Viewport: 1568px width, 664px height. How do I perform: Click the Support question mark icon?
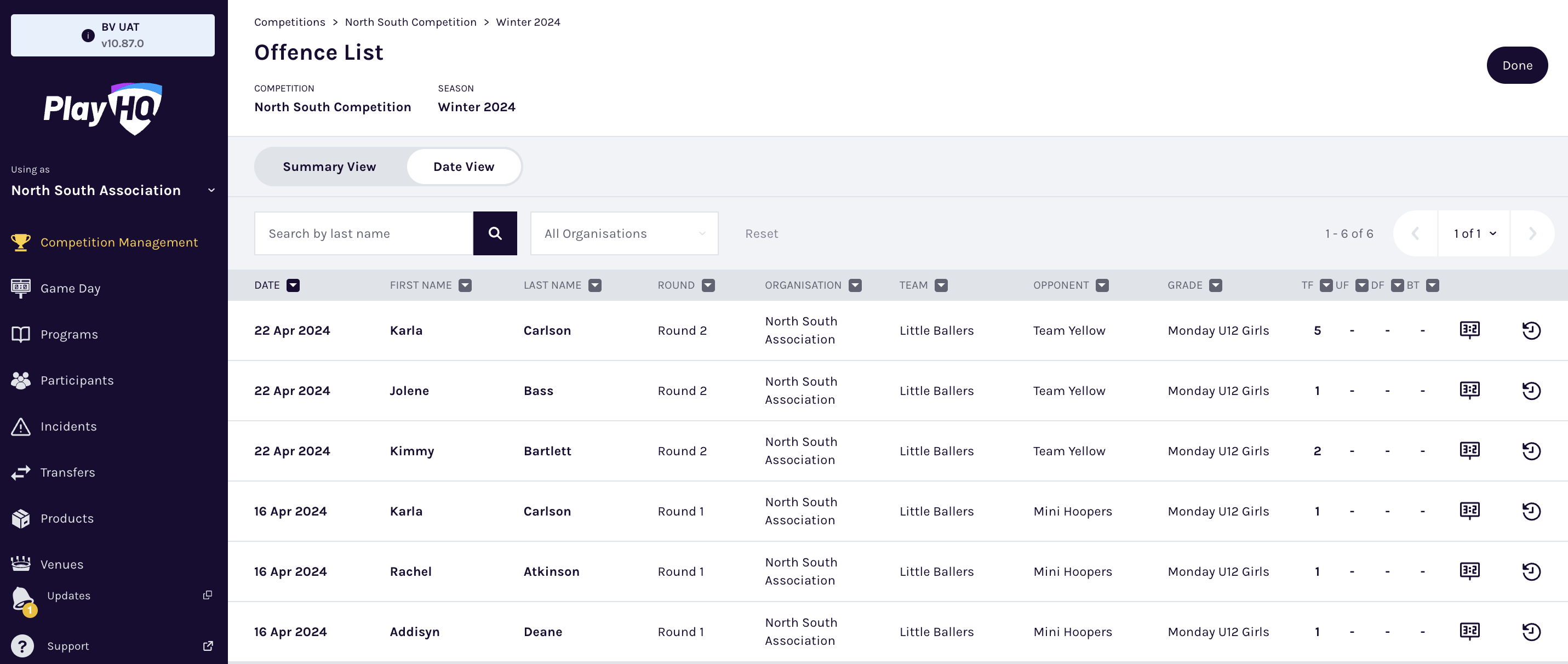click(x=22, y=646)
